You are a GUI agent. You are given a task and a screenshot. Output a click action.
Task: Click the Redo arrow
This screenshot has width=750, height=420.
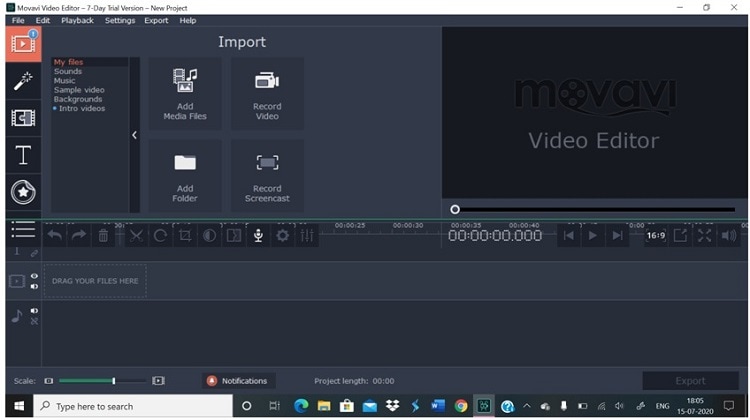pos(78,235)
